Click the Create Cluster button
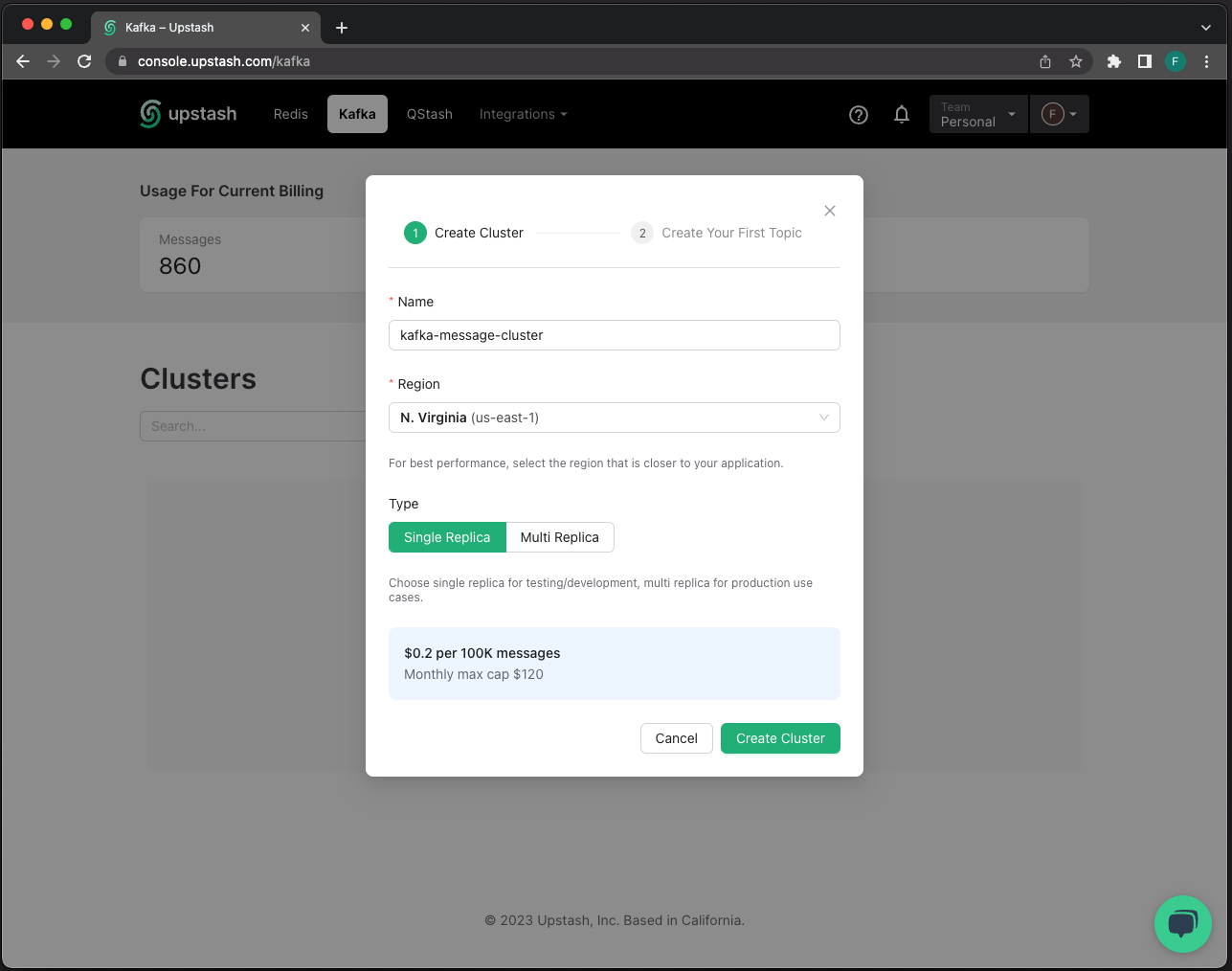The image size is (1232, 971). (x=780, y=738)
